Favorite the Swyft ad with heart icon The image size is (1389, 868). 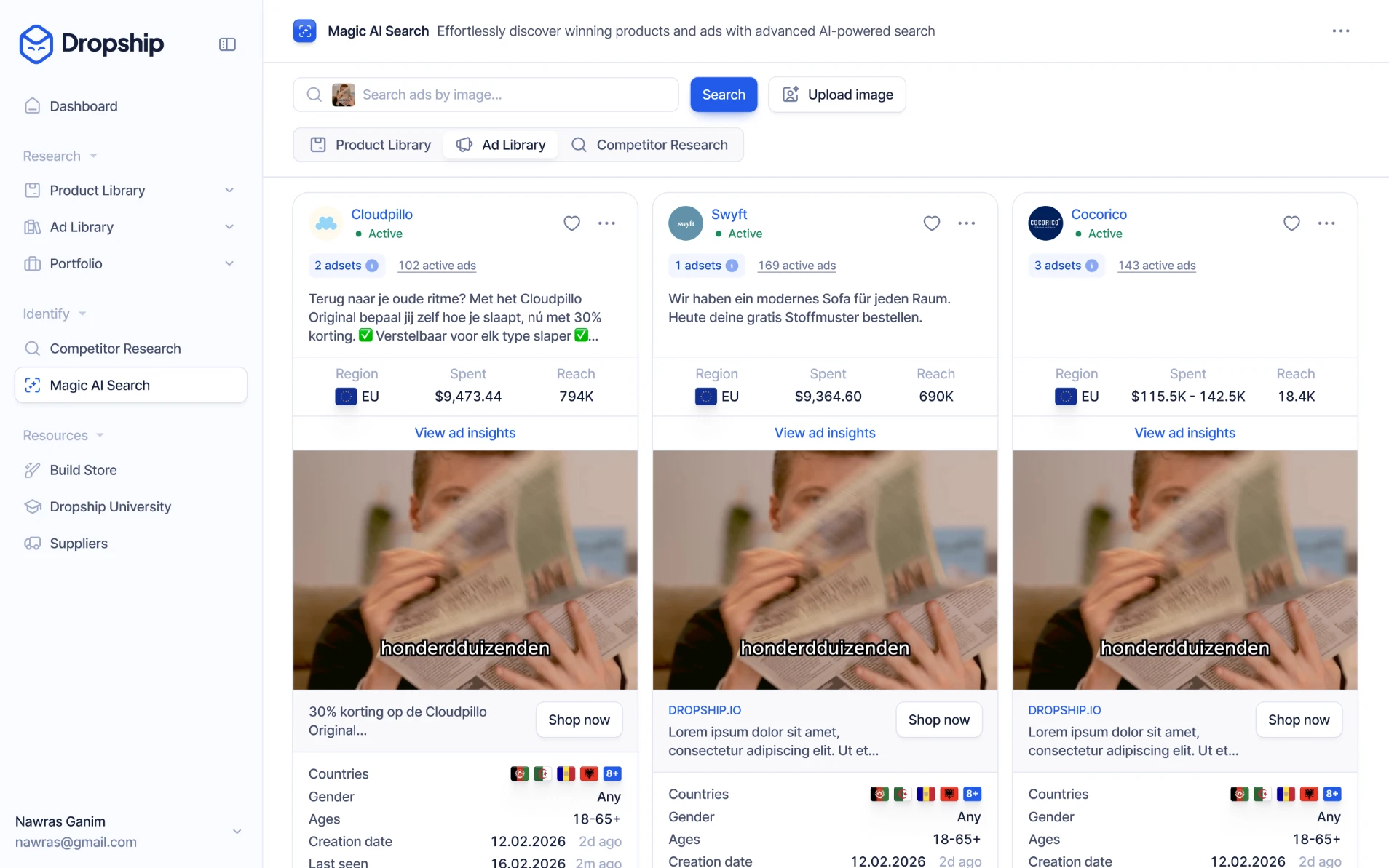point(931,223)
